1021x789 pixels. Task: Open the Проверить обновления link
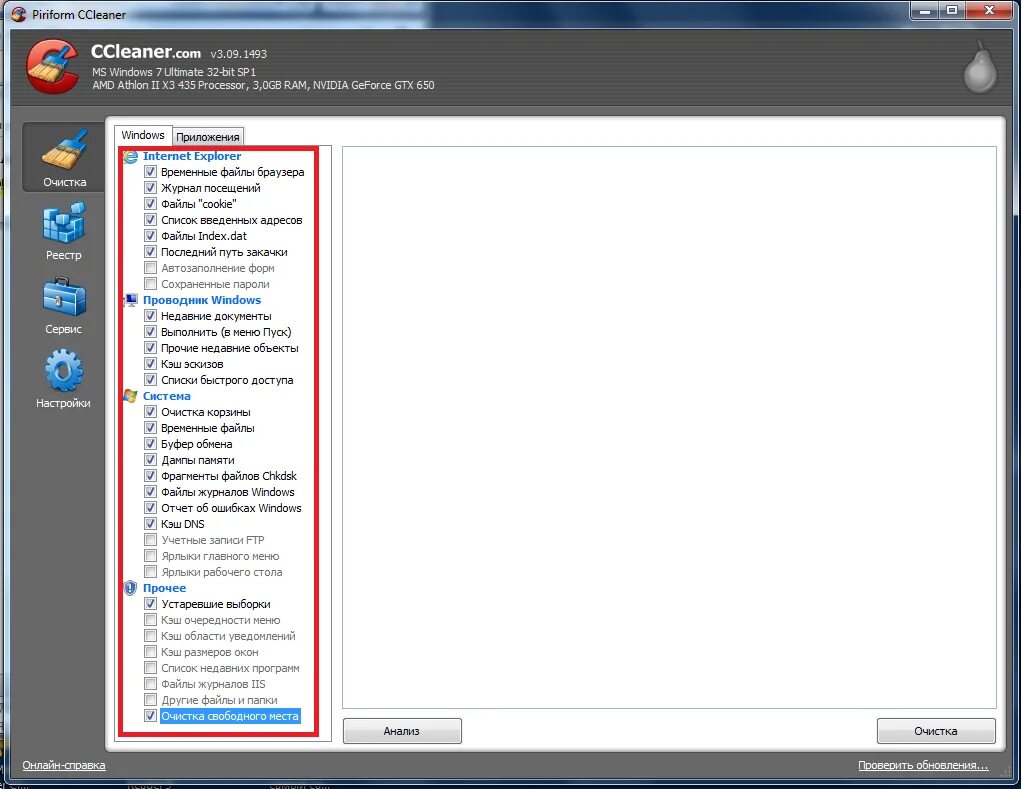(923, 765)
